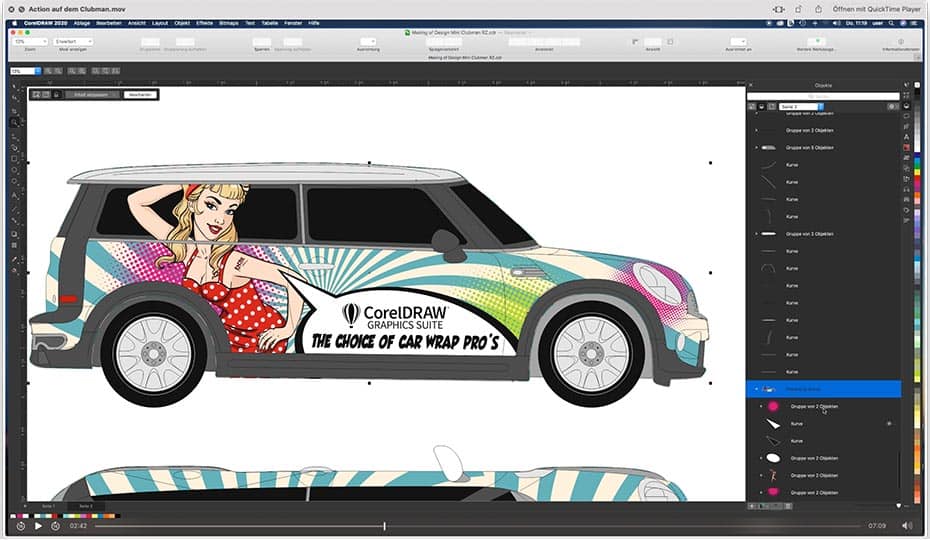
Task: Open the Effekte menu
Action: tap(205, 23)
